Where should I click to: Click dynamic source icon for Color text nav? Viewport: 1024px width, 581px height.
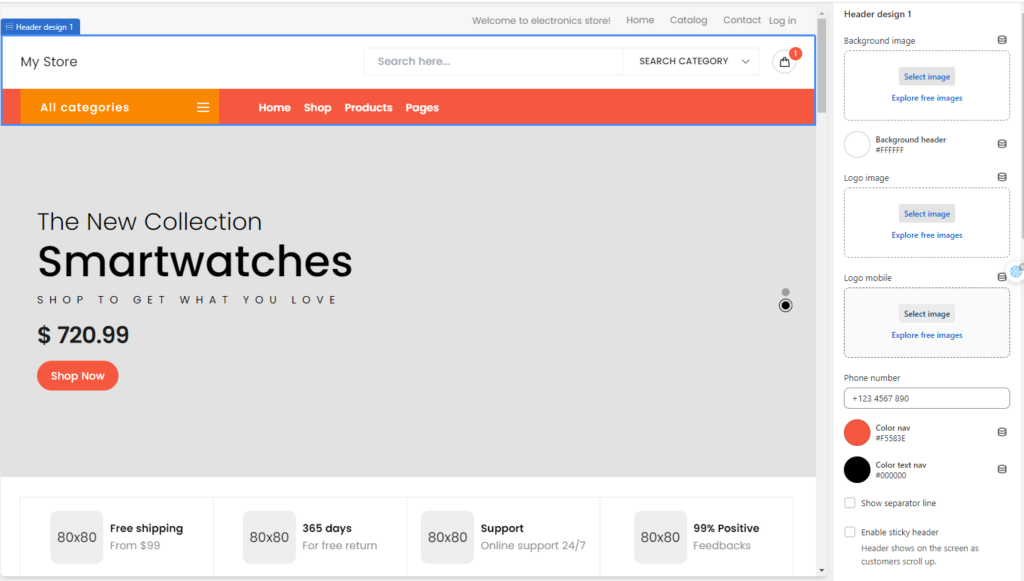[1002, 469]
